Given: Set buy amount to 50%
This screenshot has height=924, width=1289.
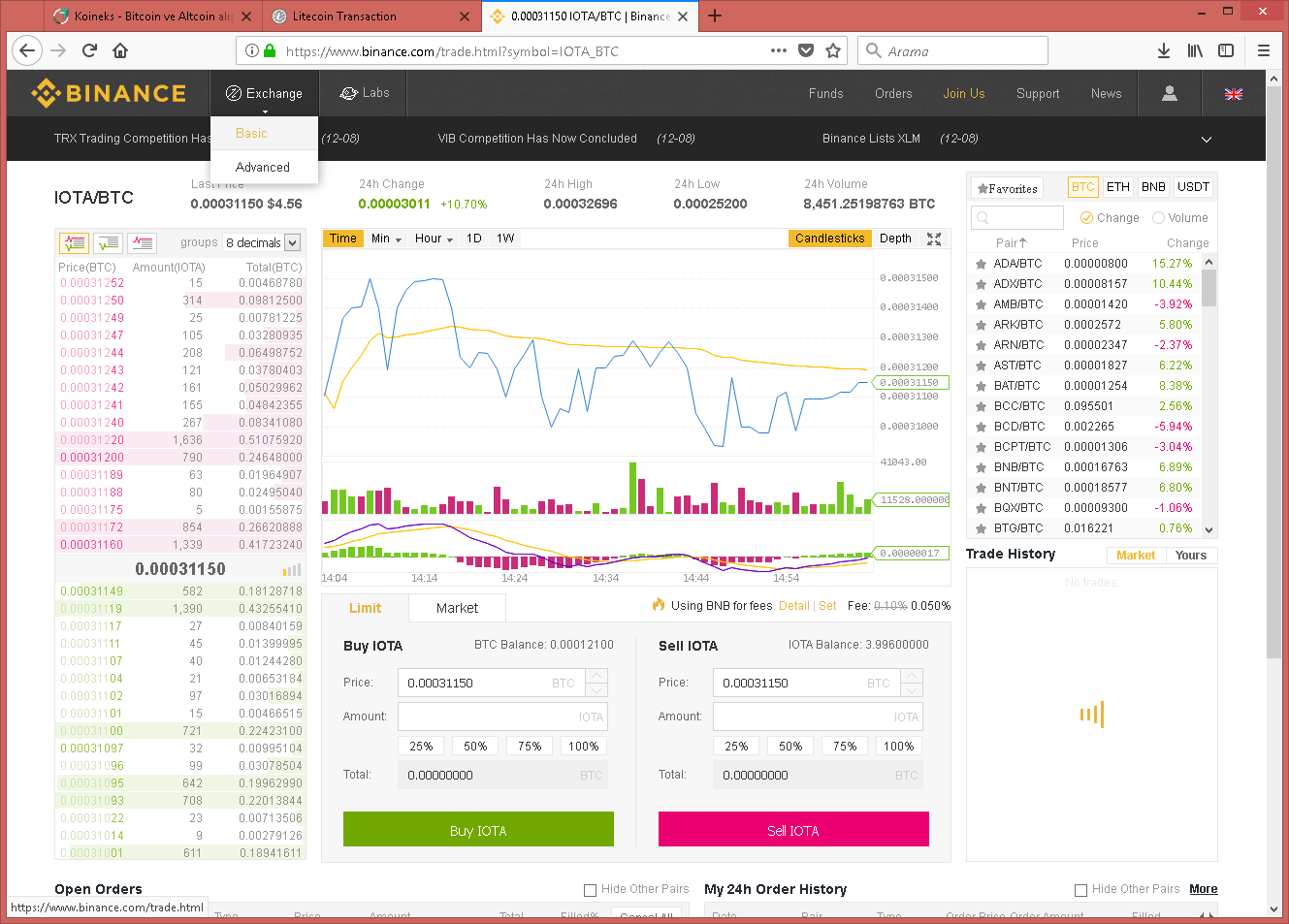Looking at the screenshot, I should pyautogui.click(x=475, y=746).
